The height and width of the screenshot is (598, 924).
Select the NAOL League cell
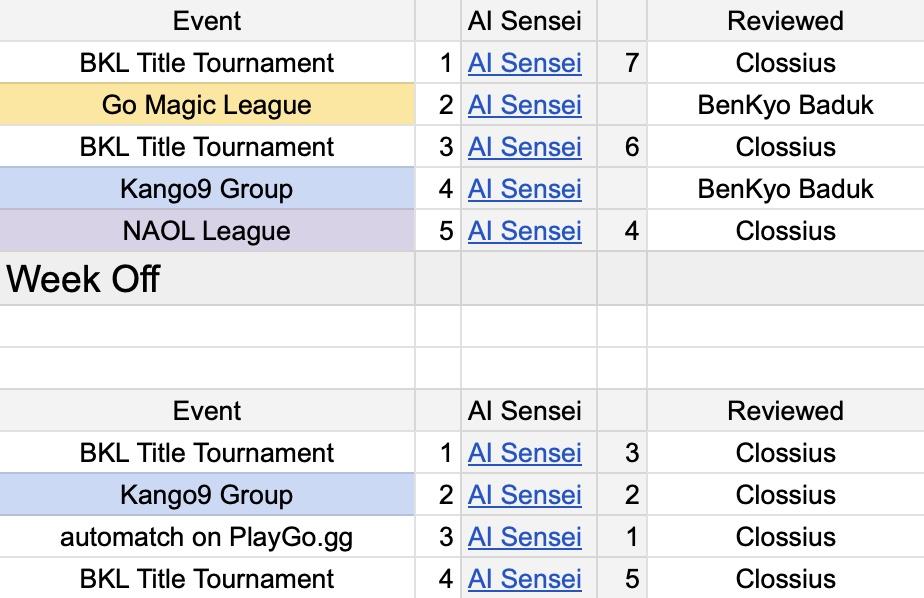tap(206, 231)
